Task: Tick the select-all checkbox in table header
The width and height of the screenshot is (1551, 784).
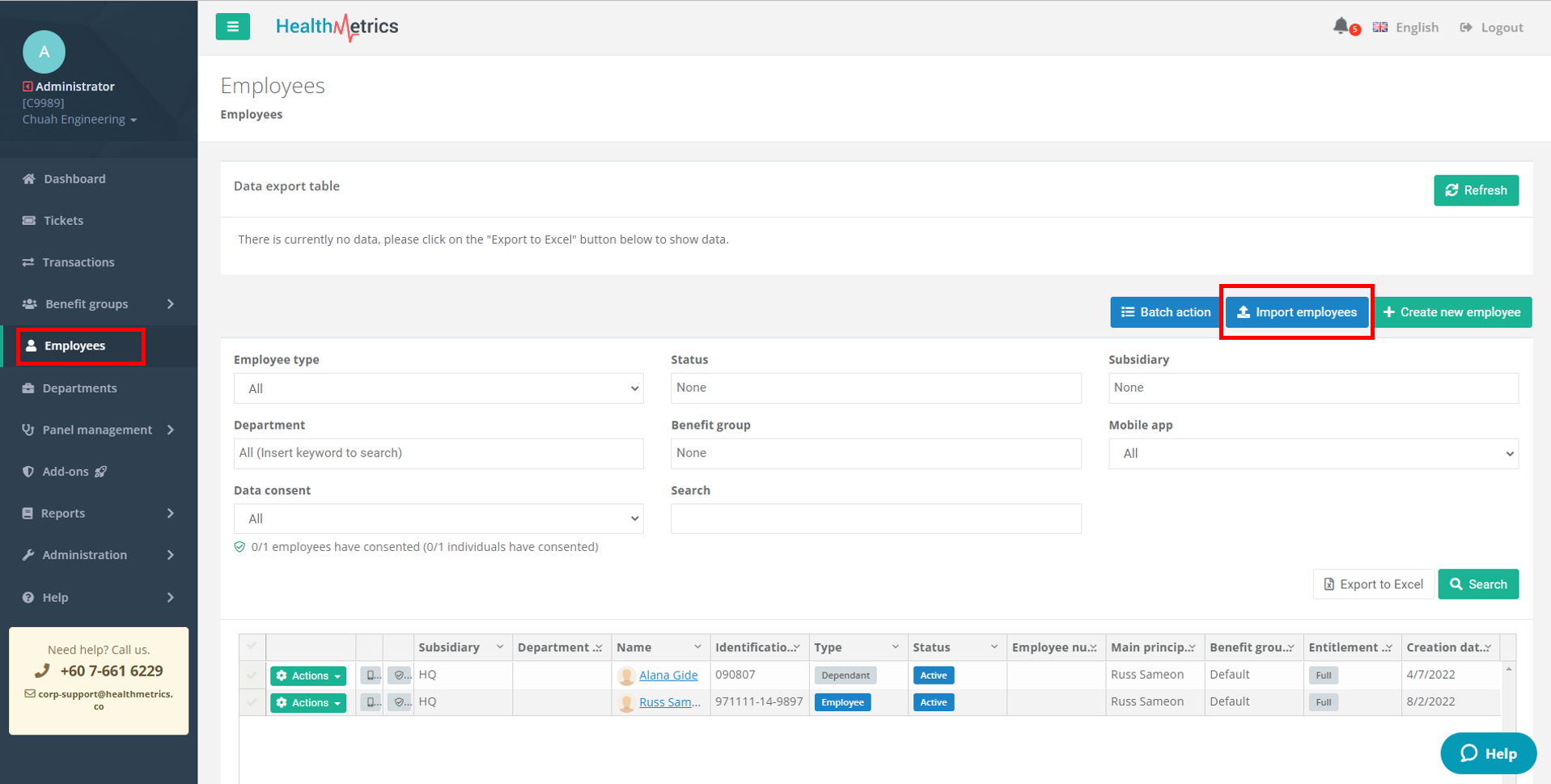Action: [252, 646]
